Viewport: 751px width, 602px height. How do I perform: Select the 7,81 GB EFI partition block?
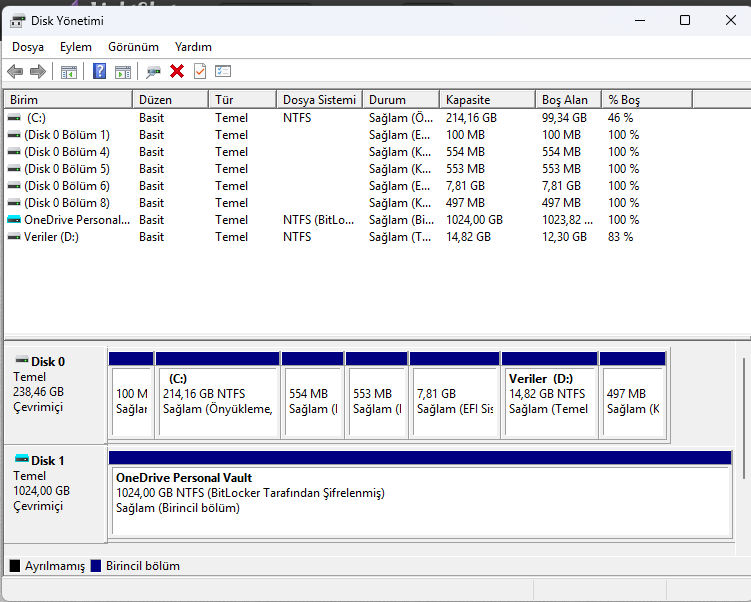[x=455, y=395]
